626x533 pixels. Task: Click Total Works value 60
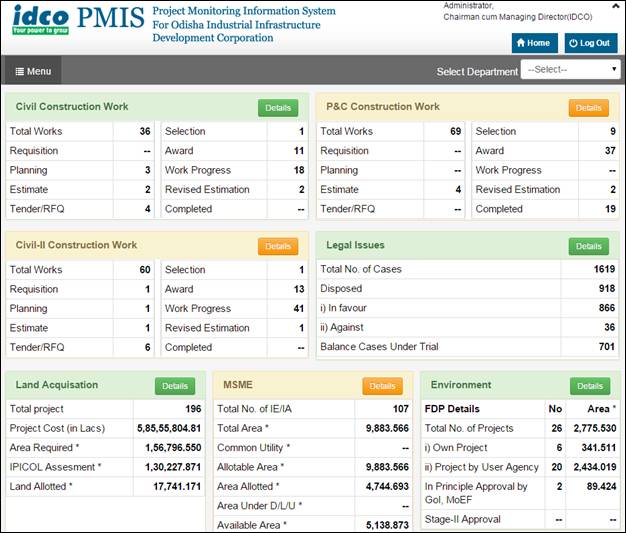click(145, 270)
